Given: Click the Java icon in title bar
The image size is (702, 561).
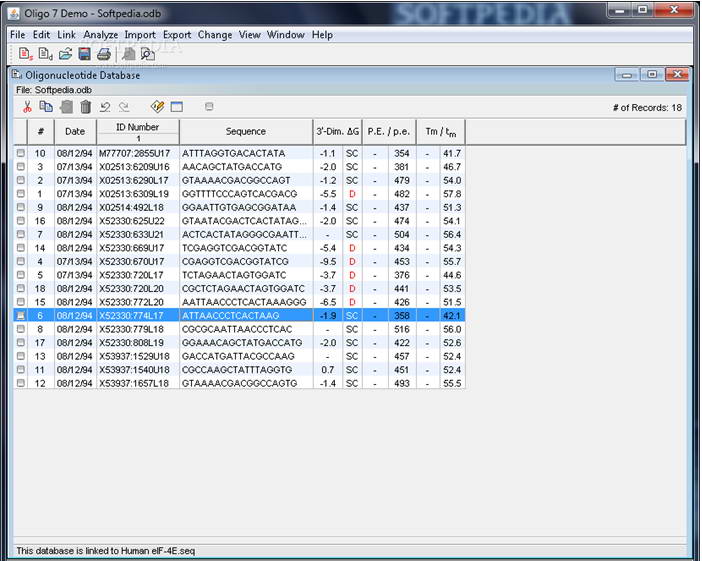Looking at the screenshot, I should (14, 13).
